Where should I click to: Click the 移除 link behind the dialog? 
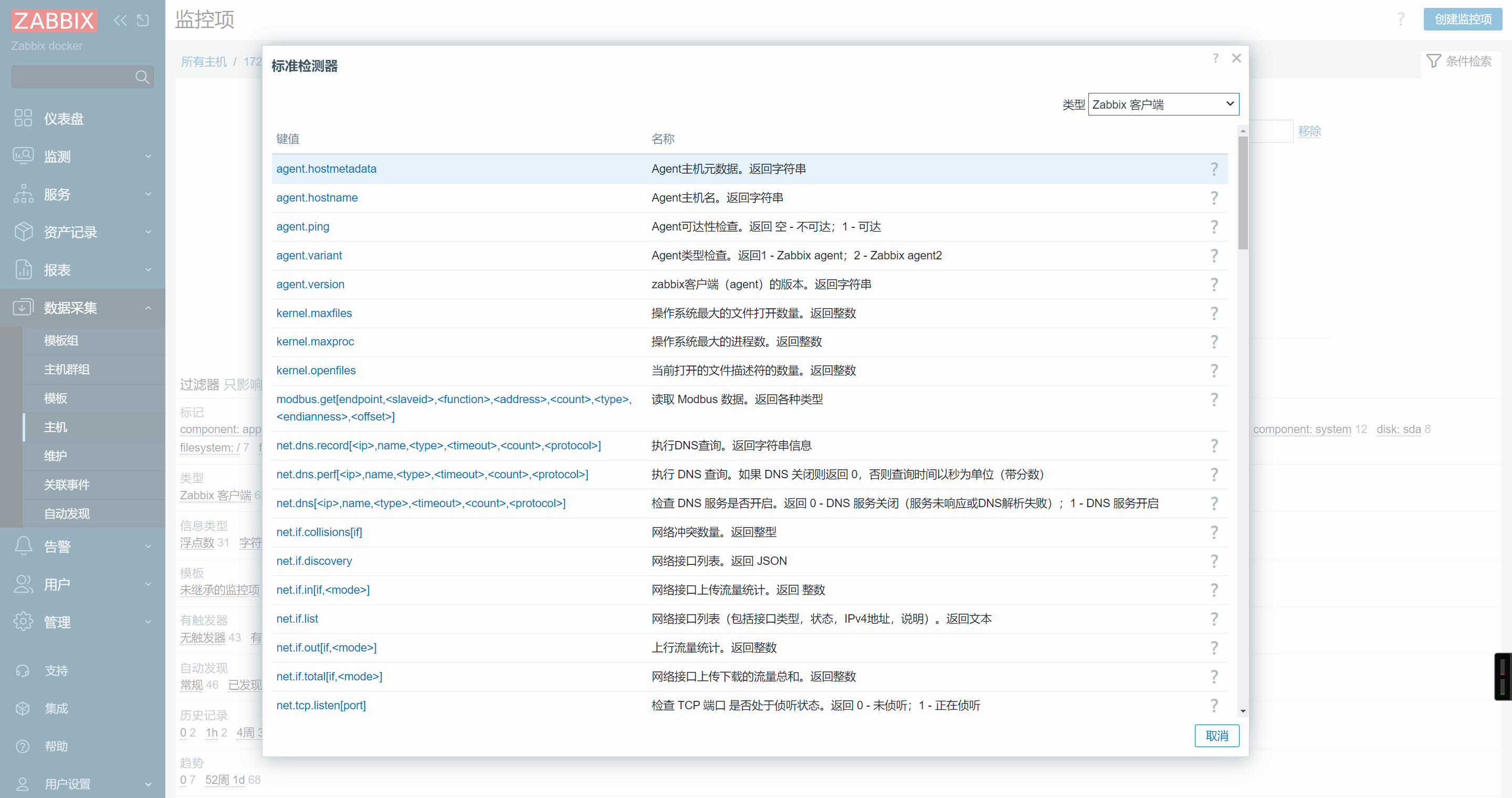pos(1309,131)
